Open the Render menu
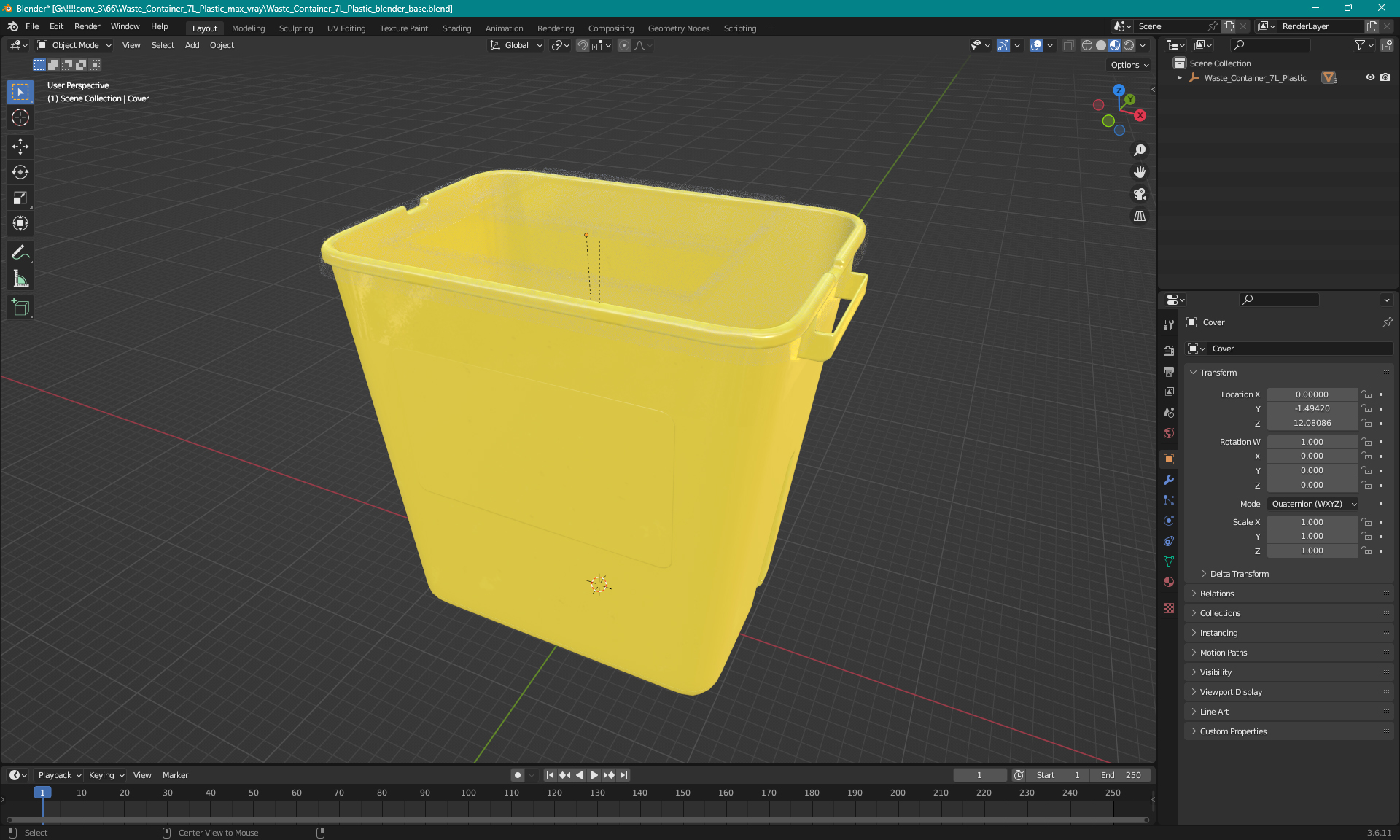This screenshot has width=1400, height=840. (x=87, y=26)
